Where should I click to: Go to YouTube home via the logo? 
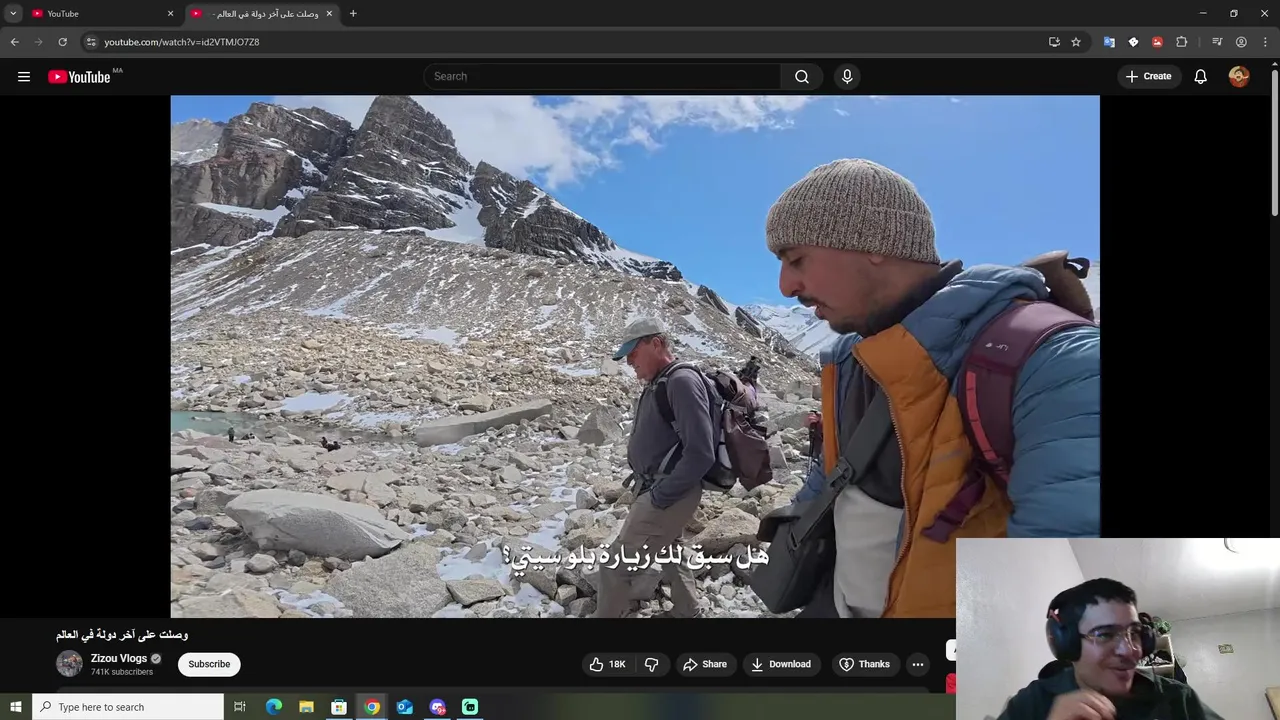coord(79,77)
